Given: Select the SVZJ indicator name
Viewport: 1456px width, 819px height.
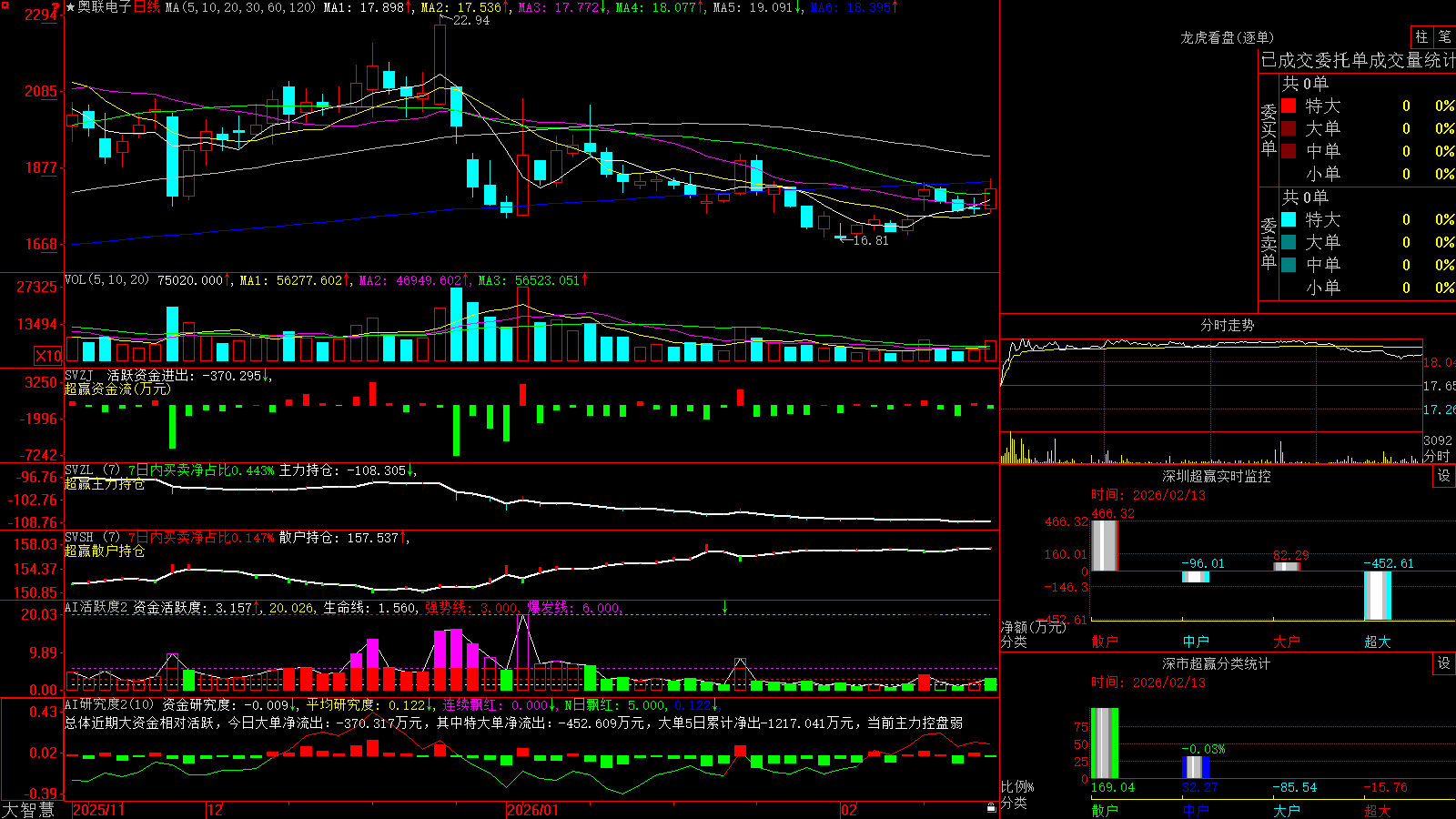Looking at the screenshot, I should click(78, 375).
